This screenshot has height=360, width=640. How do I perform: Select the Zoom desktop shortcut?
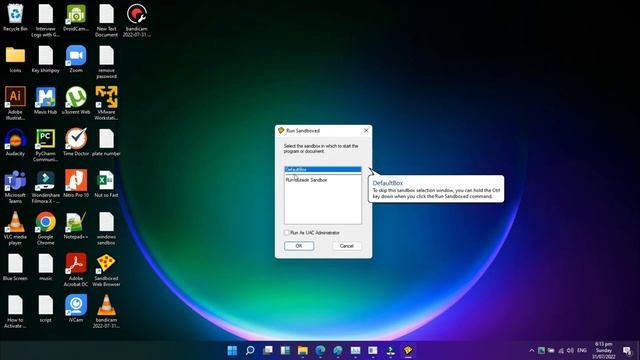(76, 59)
